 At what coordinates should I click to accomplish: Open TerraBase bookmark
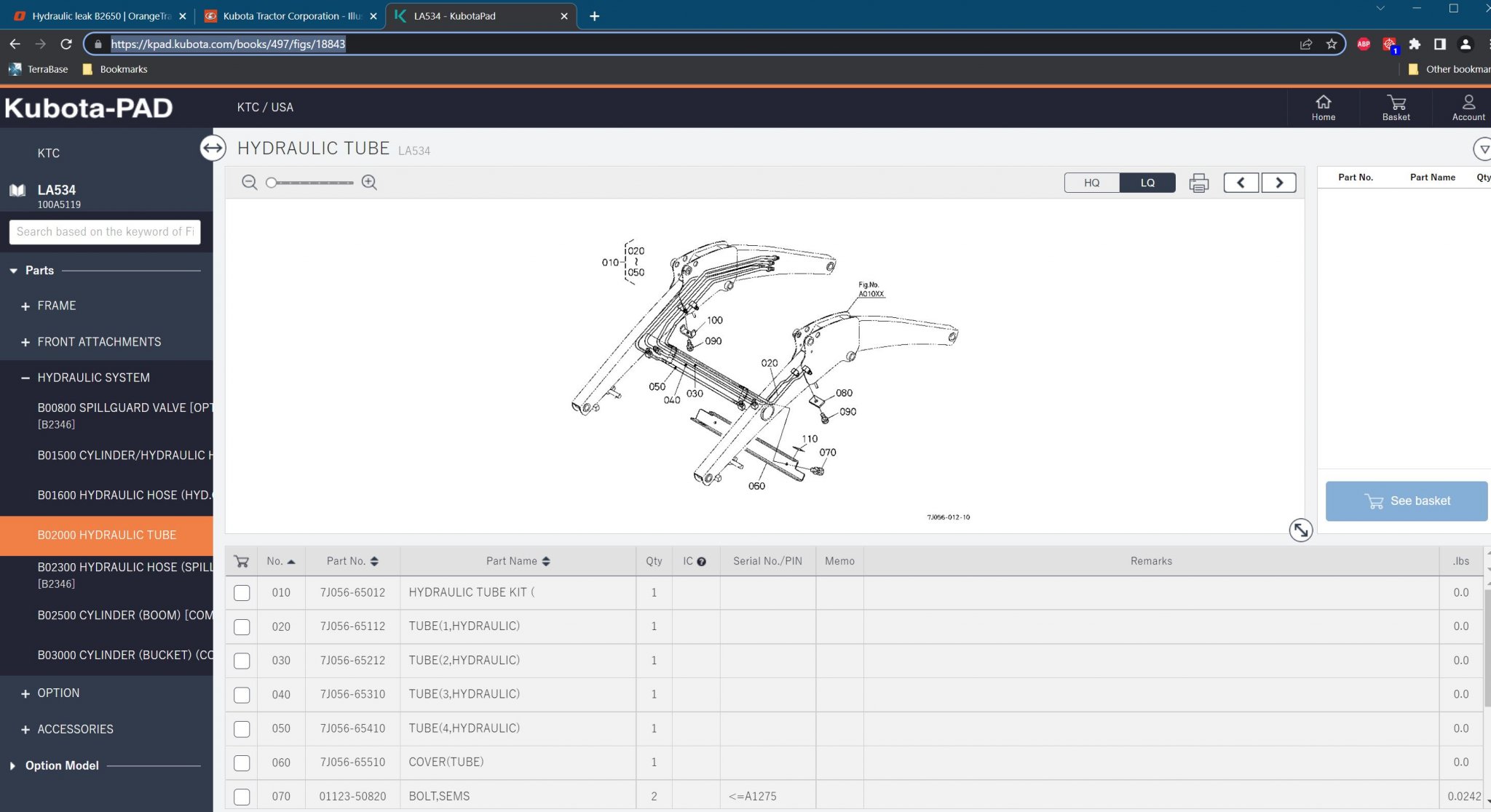[39, 69]
